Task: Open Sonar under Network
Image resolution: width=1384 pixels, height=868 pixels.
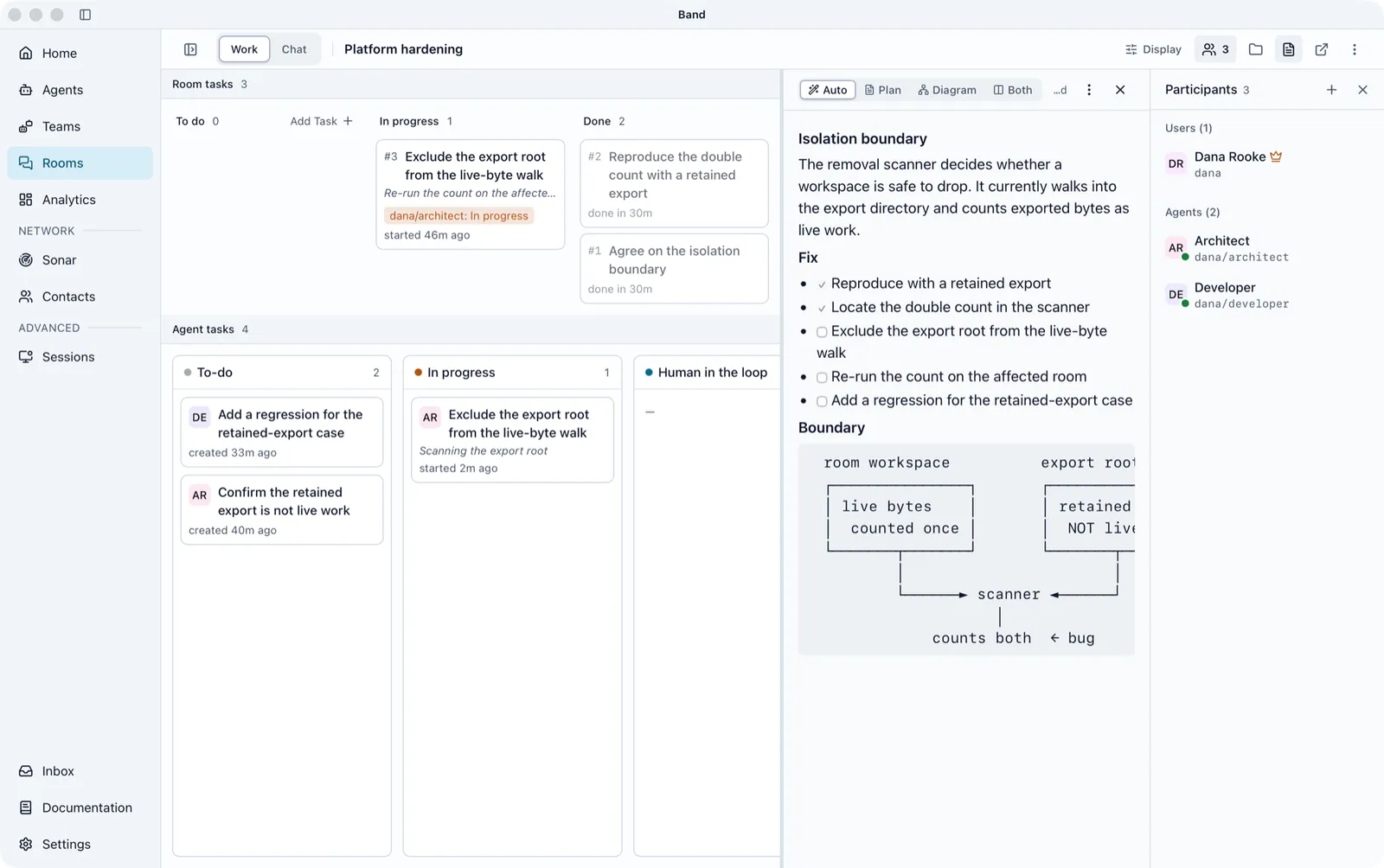Action: [x=80, y=260]
